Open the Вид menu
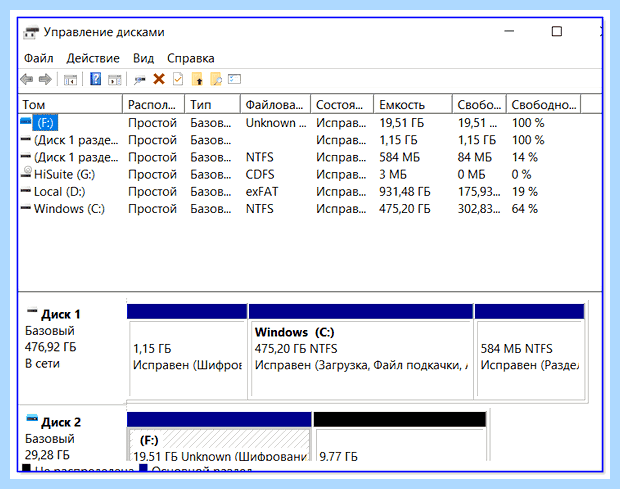620x489 pixels. (143, 59)
